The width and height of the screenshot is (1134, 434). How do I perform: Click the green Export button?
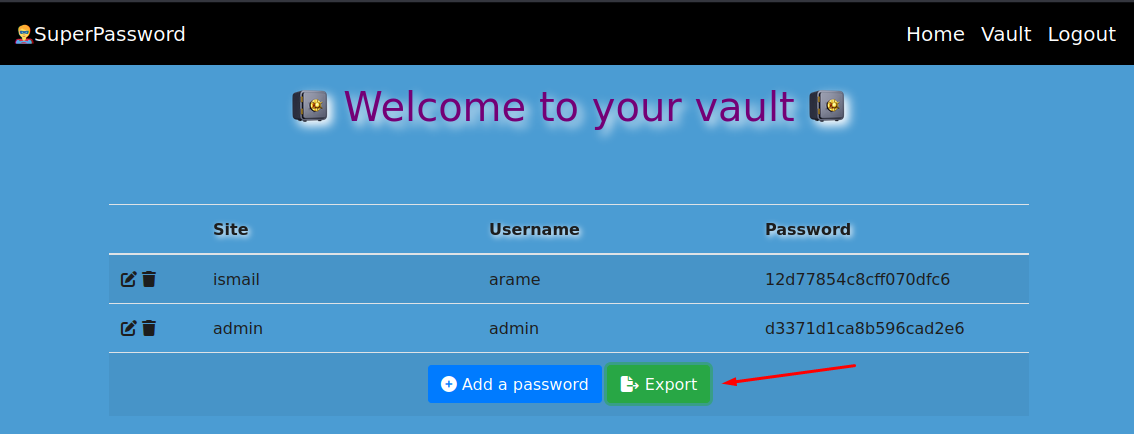point(659,384)
